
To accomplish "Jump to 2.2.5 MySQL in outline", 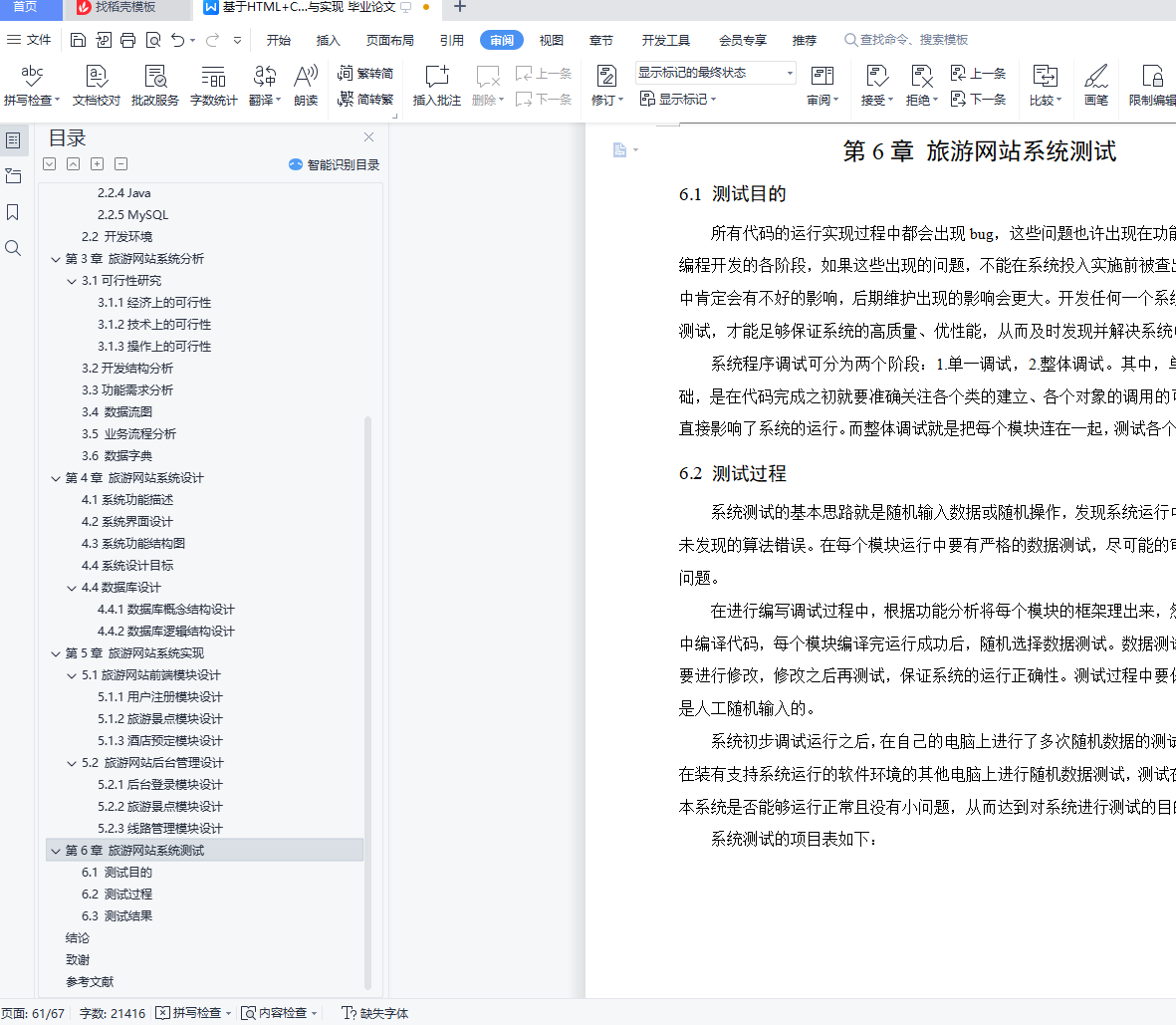I will click(x=132, y=214).
